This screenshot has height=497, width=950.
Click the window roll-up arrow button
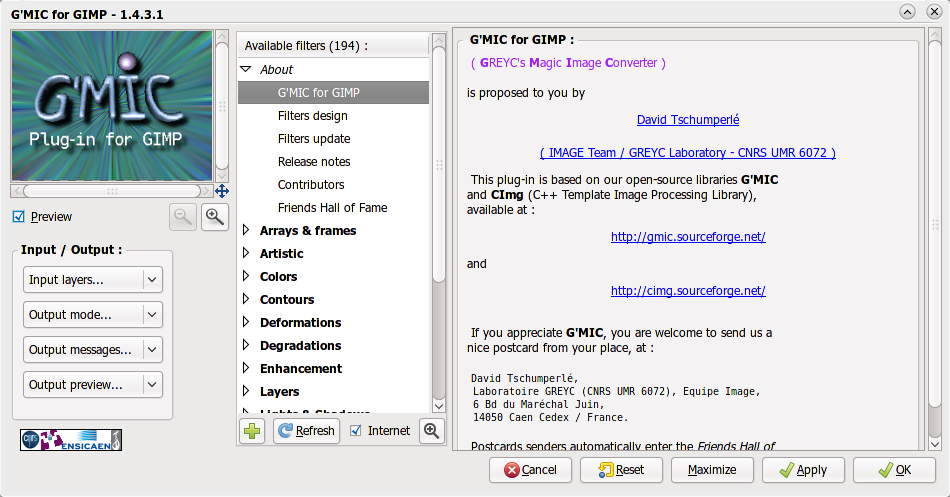(x=907, y=12)
